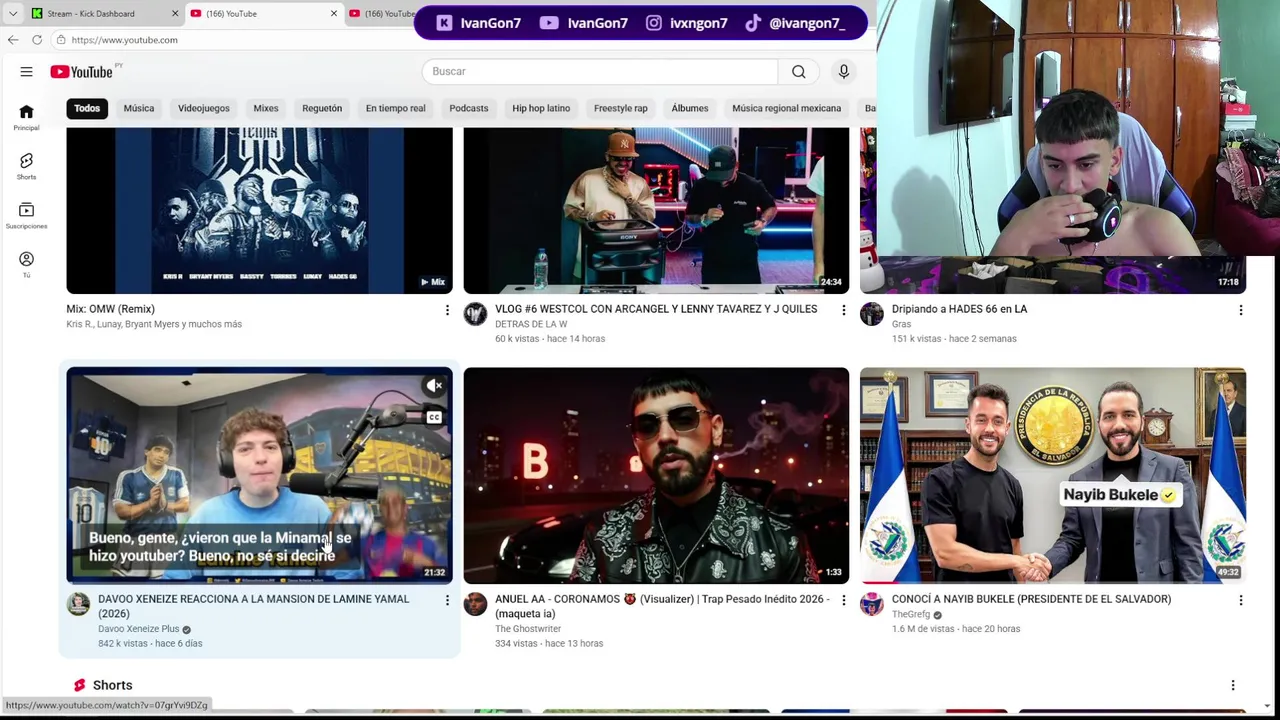Screen dimensions: 1280x720
Task: Open options menu for Mix: OMW (Remix)
Action: click(447, 310)
